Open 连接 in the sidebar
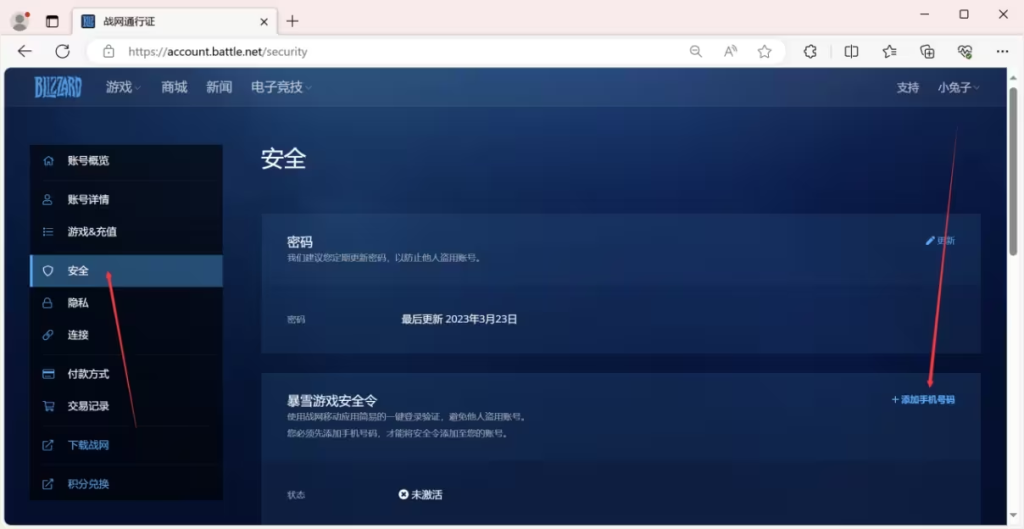 point(126,335)
